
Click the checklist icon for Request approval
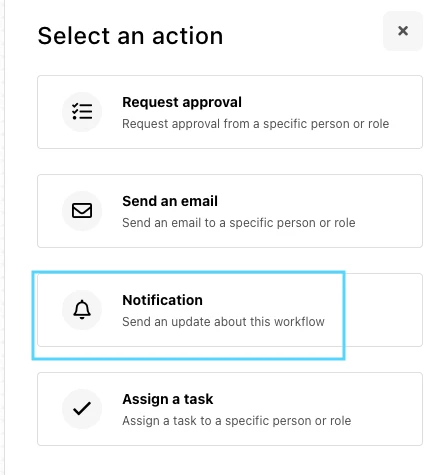[82, 112]
